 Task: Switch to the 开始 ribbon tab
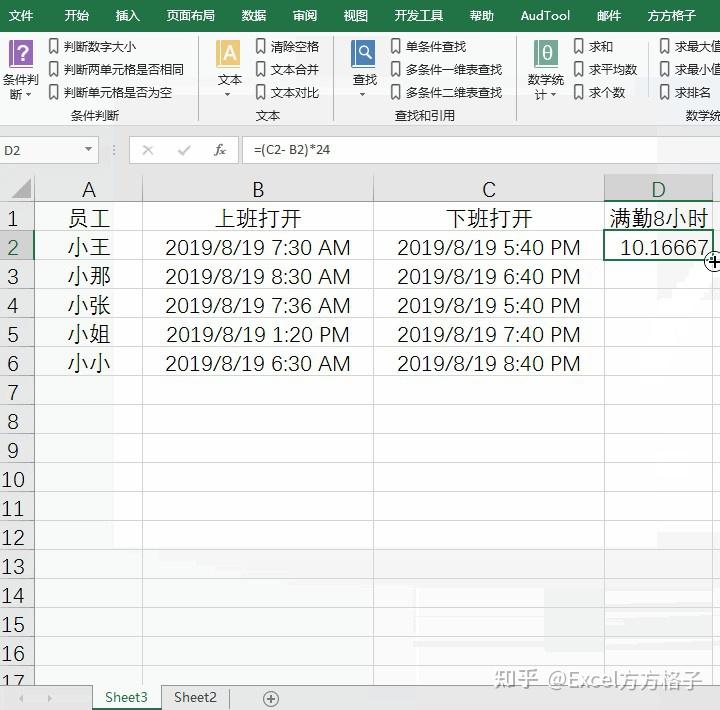click(x=76, y=16)
